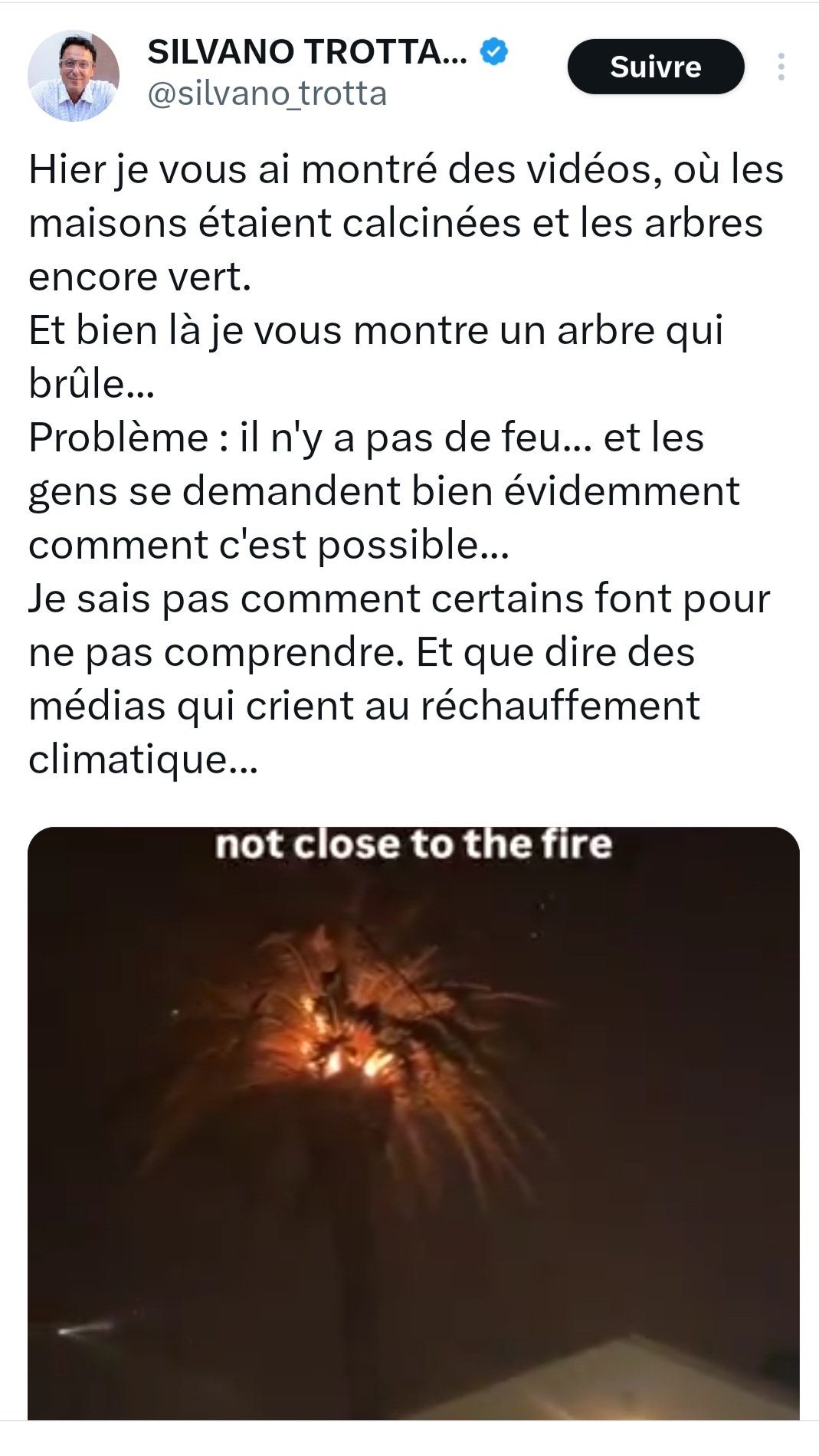Open the @silvano_trotta handle link
Image resolution: width=819 pixels, height=1456 pixels.
pyautogui.click(x=267, y=94)
